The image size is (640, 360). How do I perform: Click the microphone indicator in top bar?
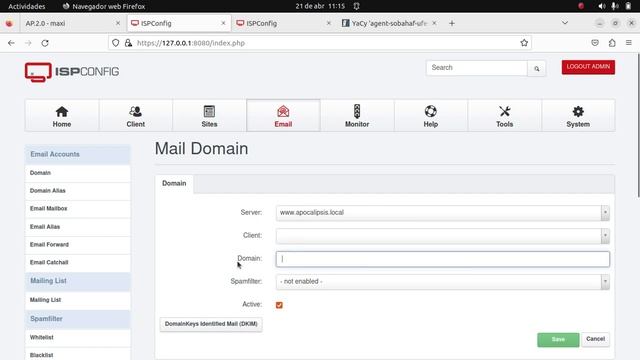(615, 6)
